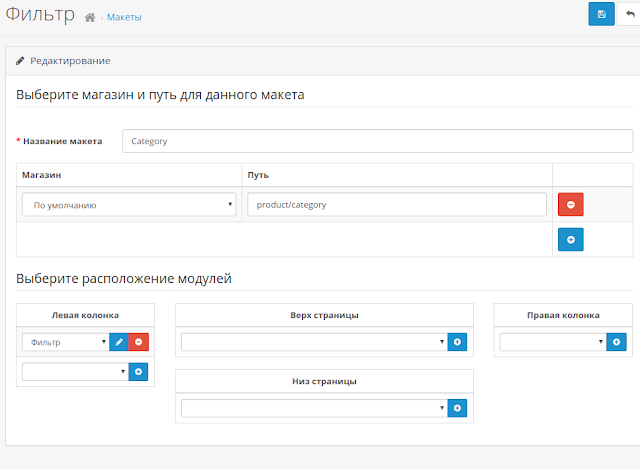
Task: Open the Макеты breadcrumb link
Action: pos(124,17)
